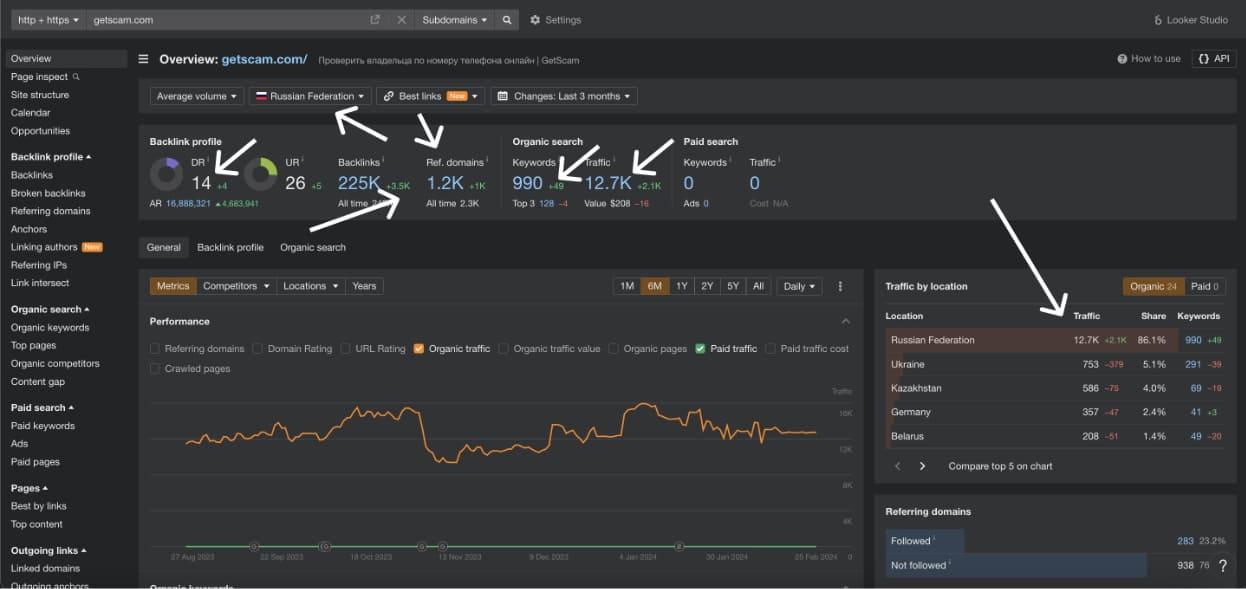
Task: Open the Best links dropdown
Action: pos(430,96)
